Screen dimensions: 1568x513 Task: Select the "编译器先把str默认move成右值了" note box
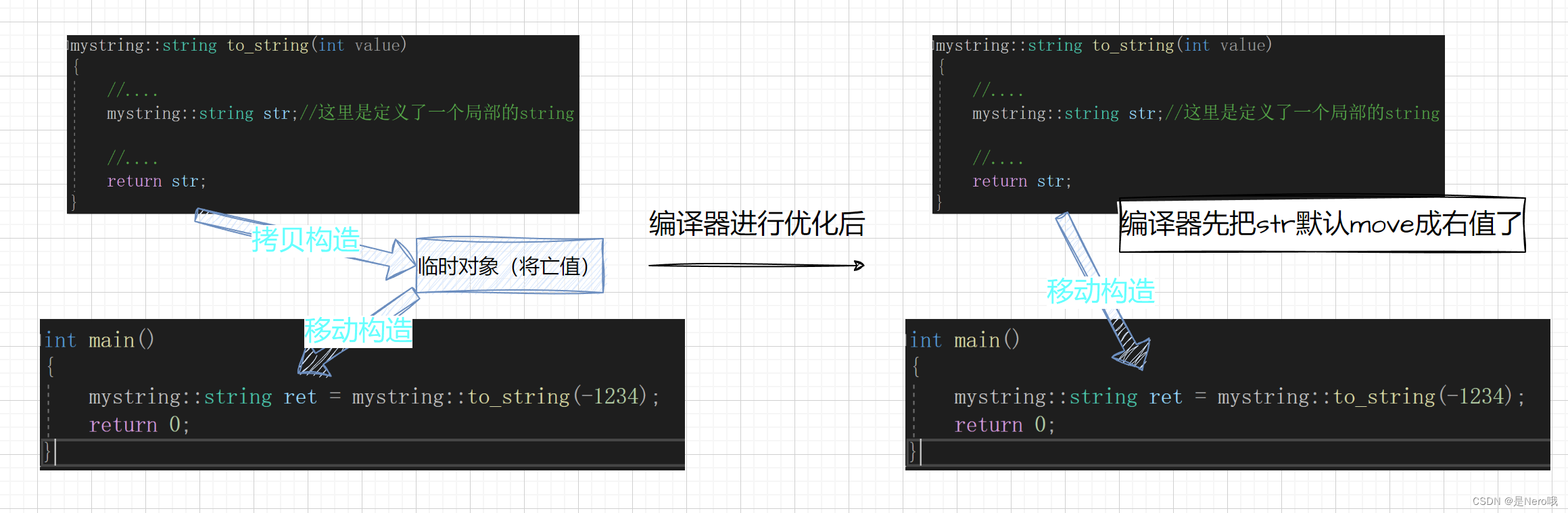pyautogui.click(x=1322, y=225)
